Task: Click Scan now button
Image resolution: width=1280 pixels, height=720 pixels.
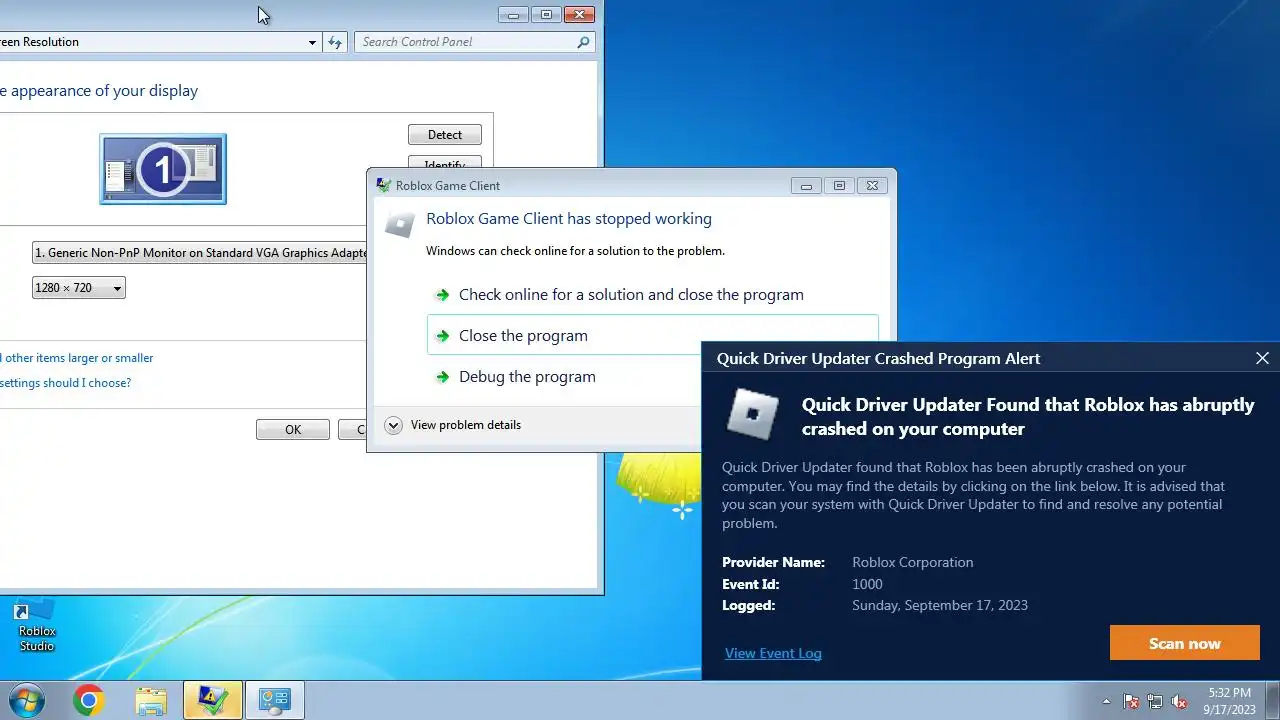Action: (1185, 643)
